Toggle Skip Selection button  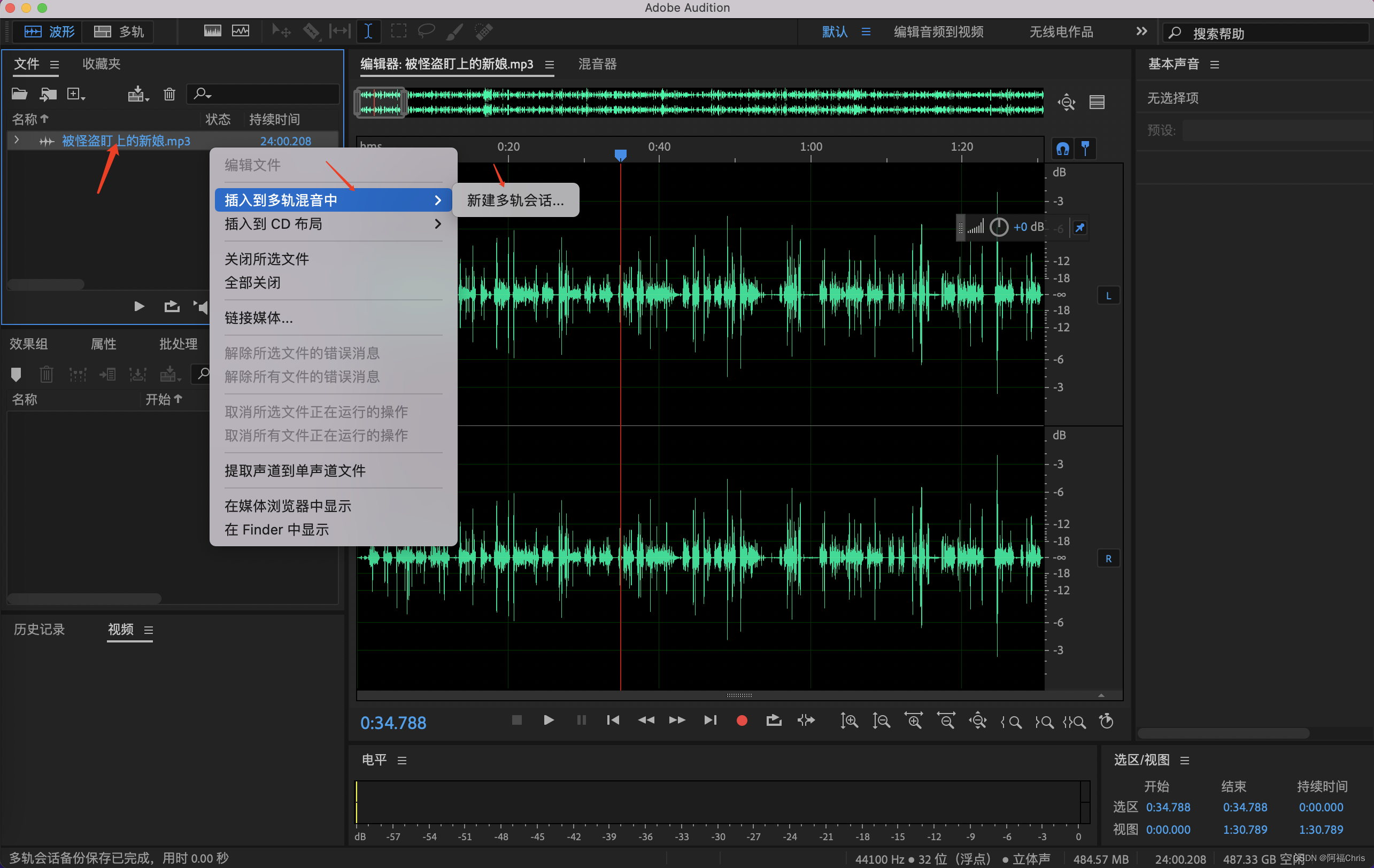806,720
